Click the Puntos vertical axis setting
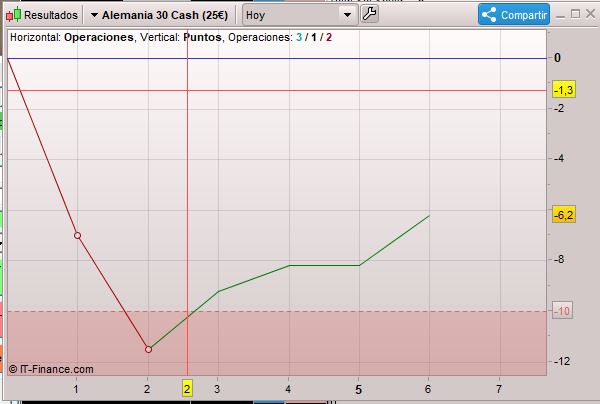Image resolution: width=600 pixels, height=404 pixels. [202, 37]
